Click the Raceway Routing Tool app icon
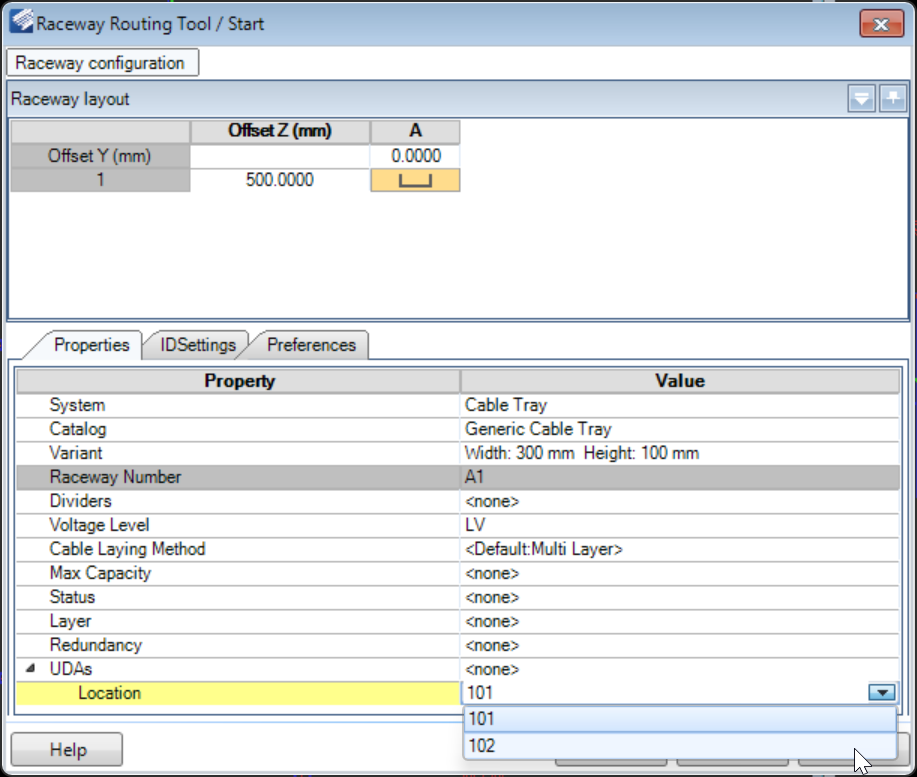The height and width of the screenshot is (777, 917). (x=22, y=22)
